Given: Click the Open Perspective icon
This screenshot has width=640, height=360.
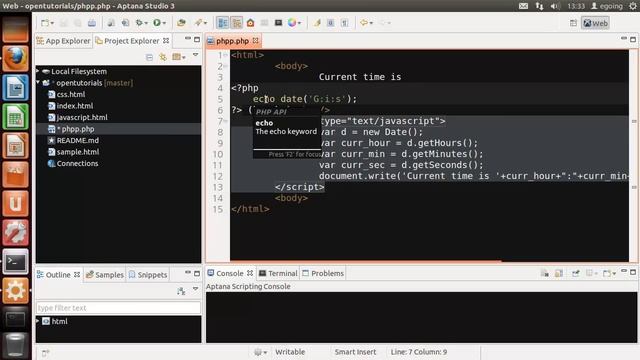Looking at the screenshot, I should 573,23.
